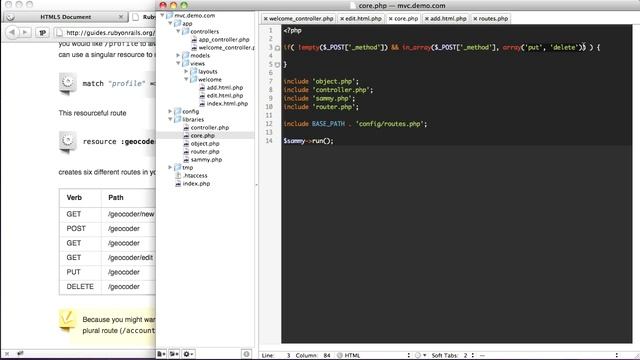Screen dimensions: 640x360
Task: Expand the layouts folder triangle
Action: 187,71
